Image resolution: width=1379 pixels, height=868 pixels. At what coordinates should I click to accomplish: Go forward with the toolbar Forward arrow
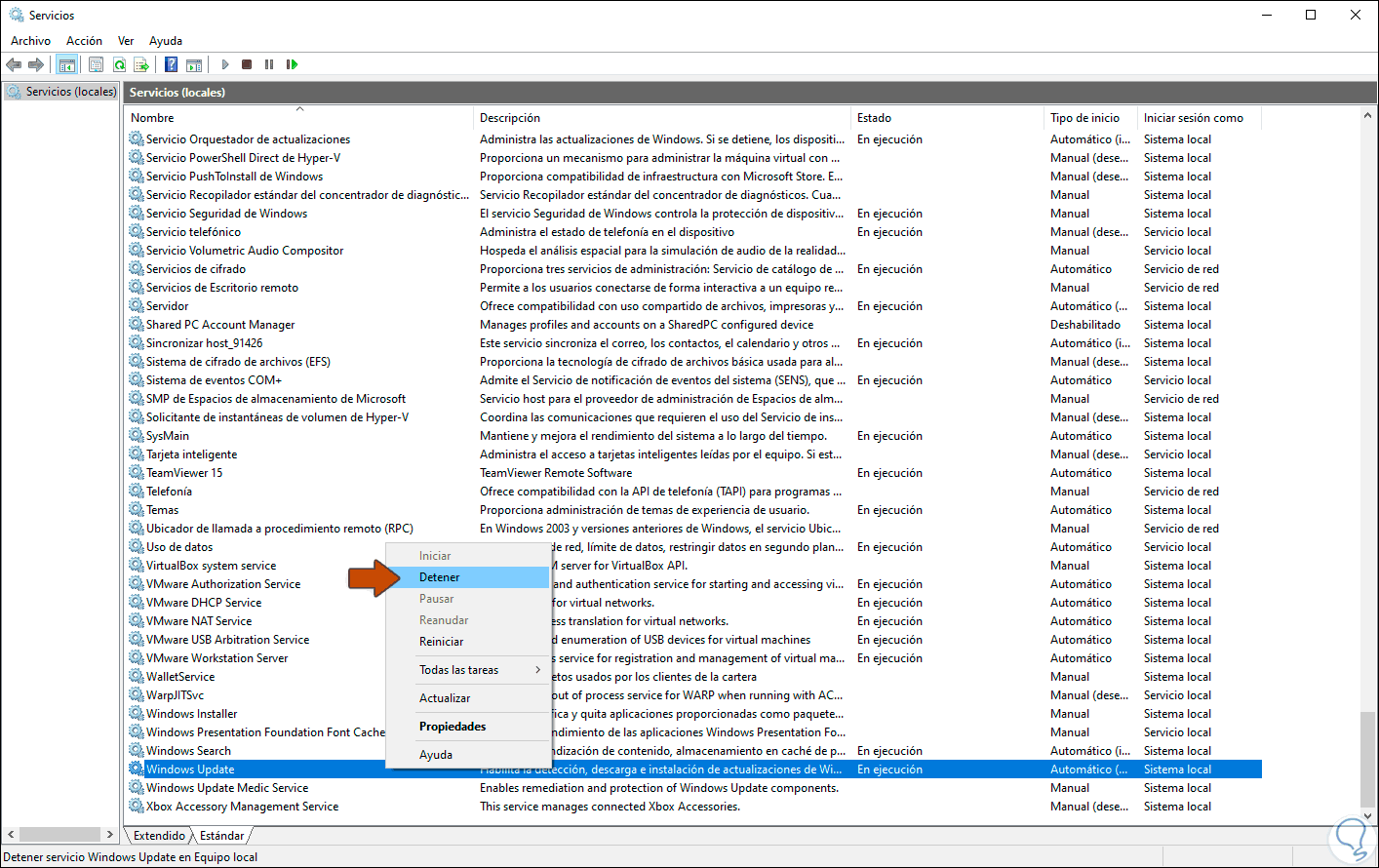[x=36, y=64]
